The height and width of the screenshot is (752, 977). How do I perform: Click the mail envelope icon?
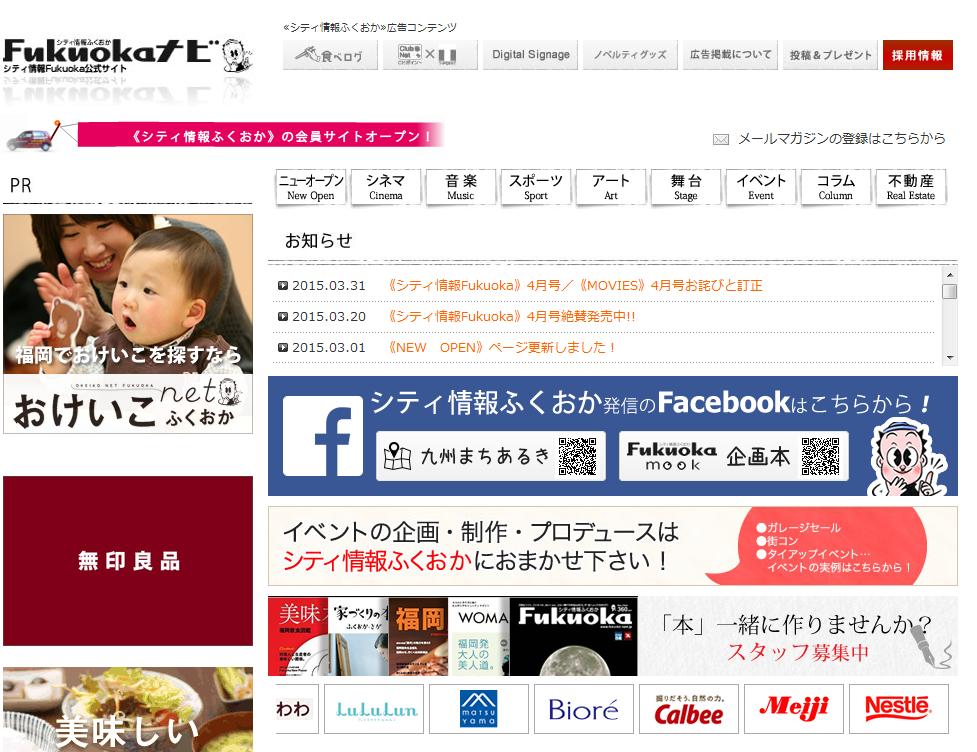tap(721, 140)
